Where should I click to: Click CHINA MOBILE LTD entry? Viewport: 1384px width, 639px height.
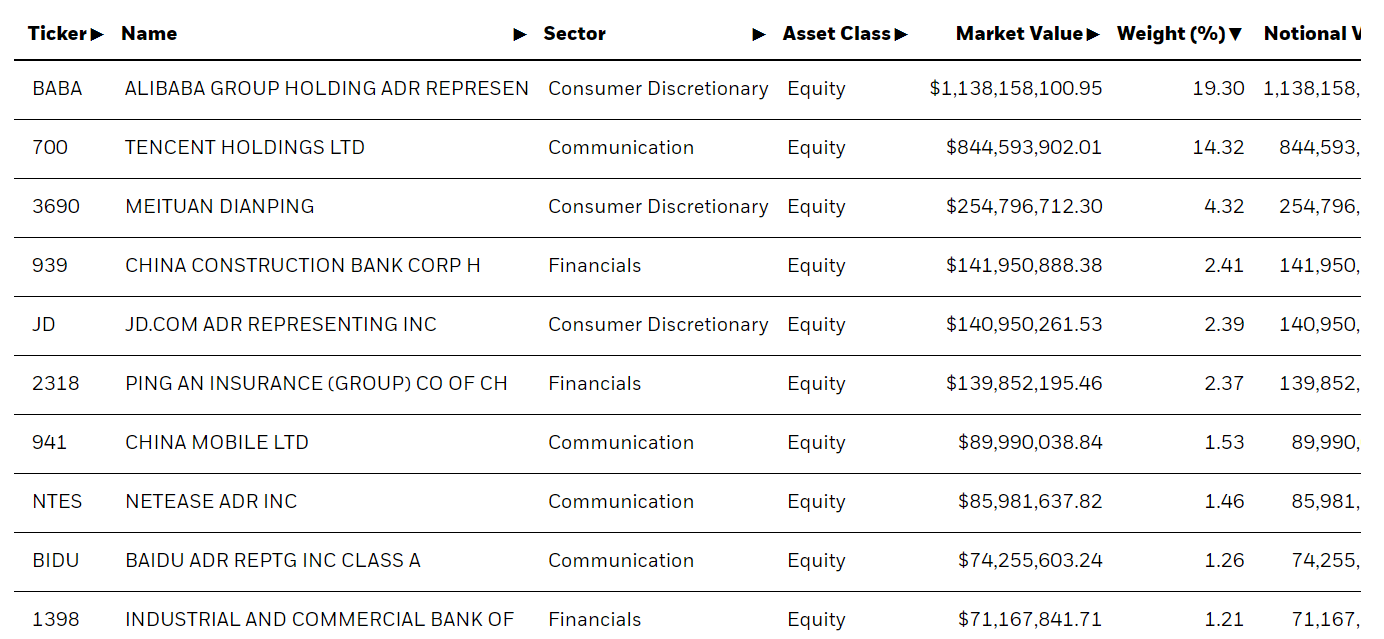coord(217,443)
